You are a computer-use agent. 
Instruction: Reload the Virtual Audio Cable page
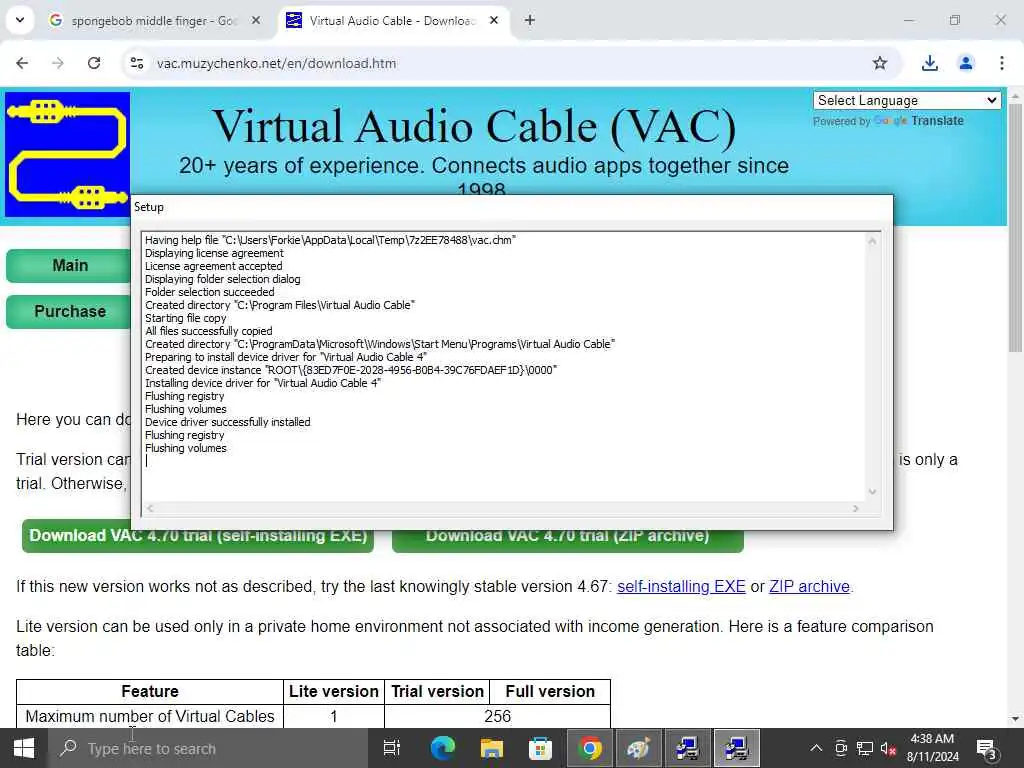(94, 63)
